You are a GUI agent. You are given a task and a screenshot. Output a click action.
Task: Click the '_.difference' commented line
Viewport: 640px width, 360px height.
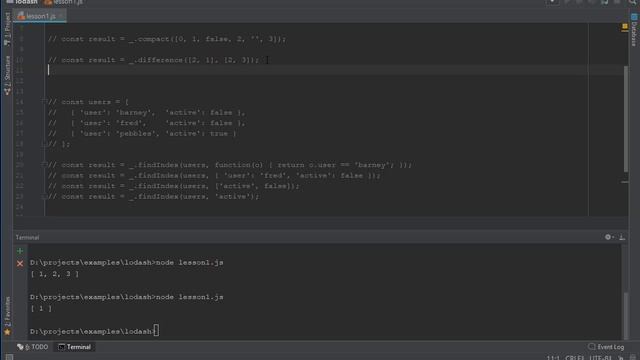[153, 60]
